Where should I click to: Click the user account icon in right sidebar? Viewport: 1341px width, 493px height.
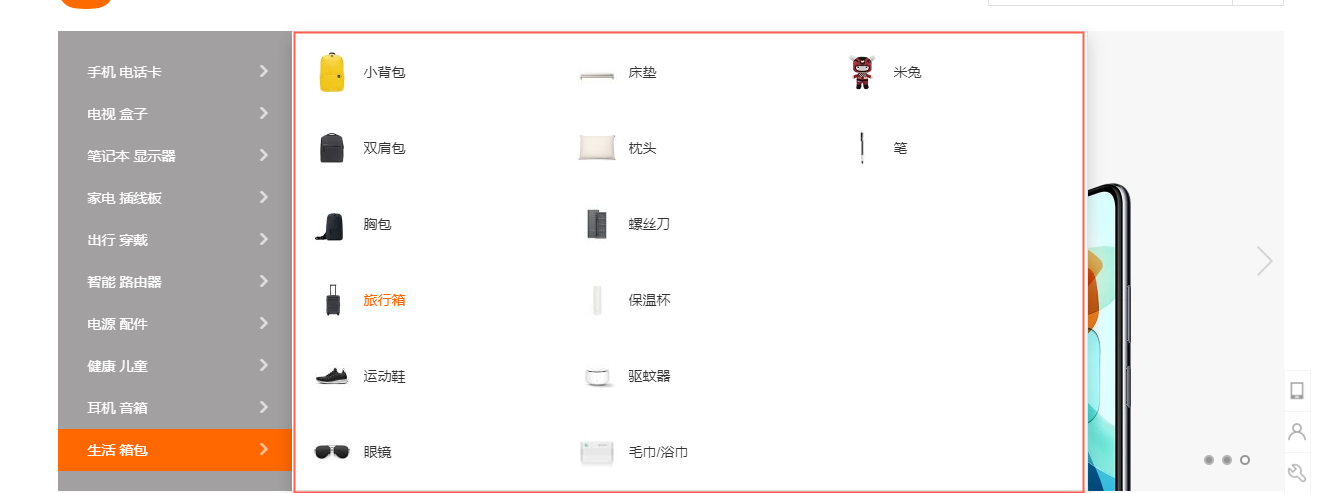1297,432
